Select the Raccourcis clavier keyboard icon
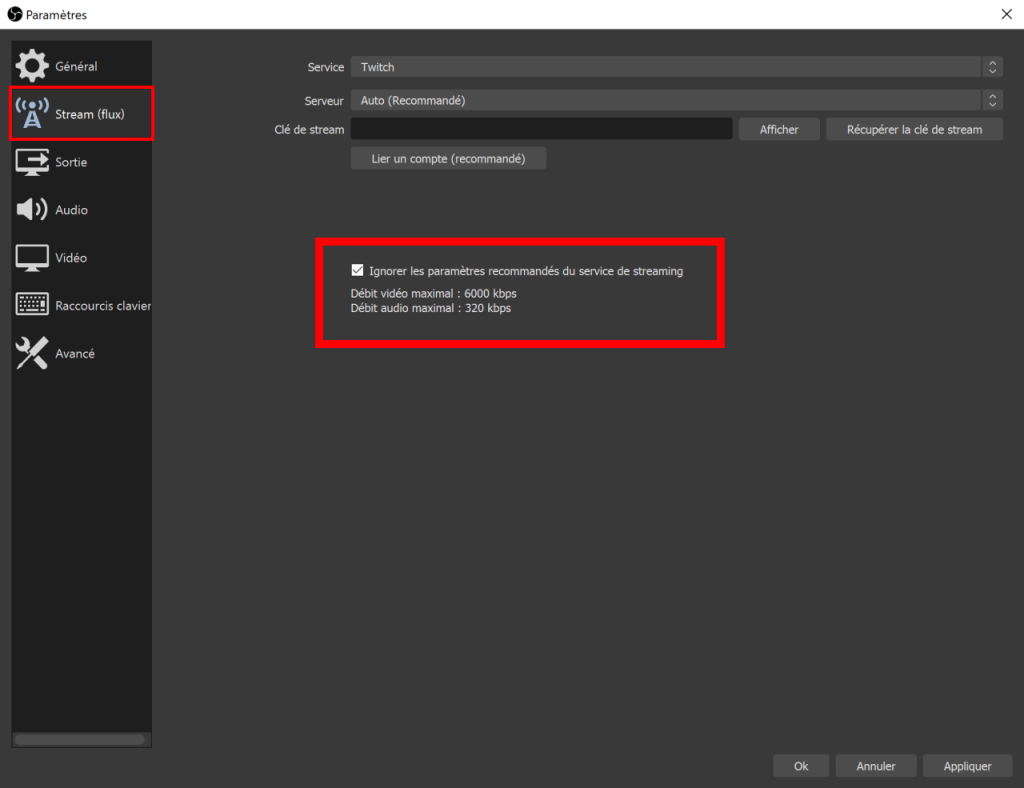 [x=32, y=306]
